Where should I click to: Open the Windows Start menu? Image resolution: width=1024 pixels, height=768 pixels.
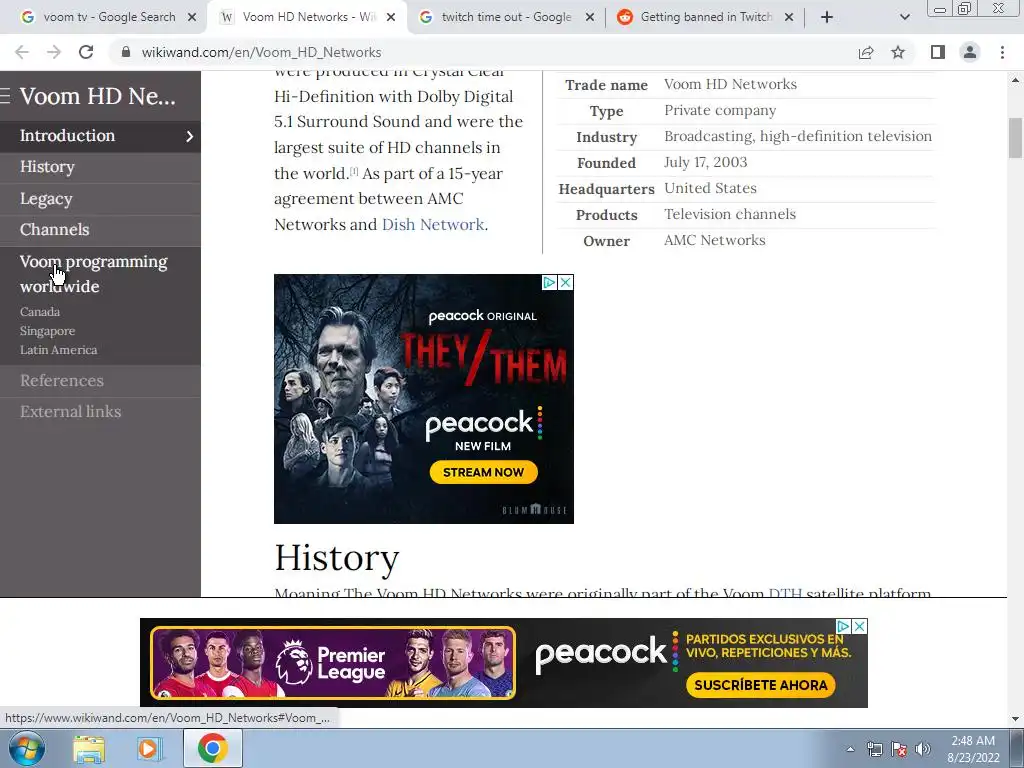click(26, 748)
